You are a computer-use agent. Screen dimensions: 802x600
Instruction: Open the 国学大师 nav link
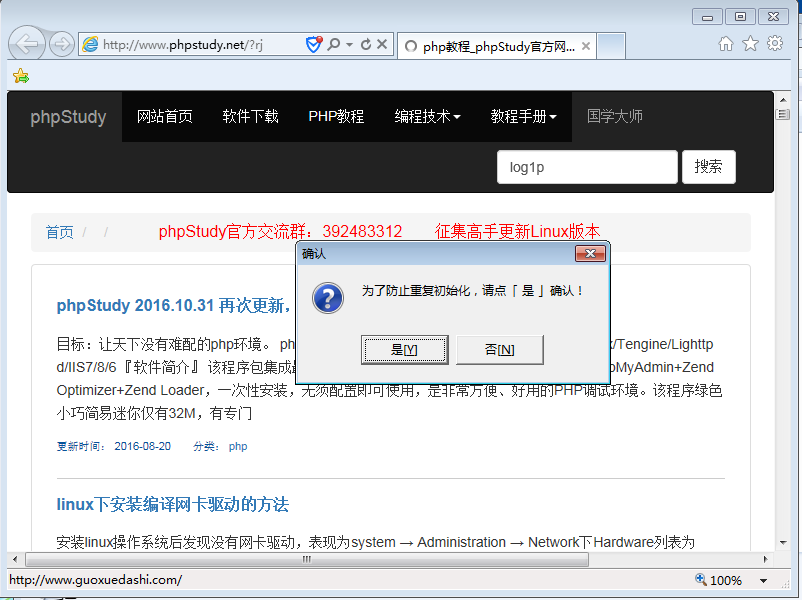click(615, 117)
